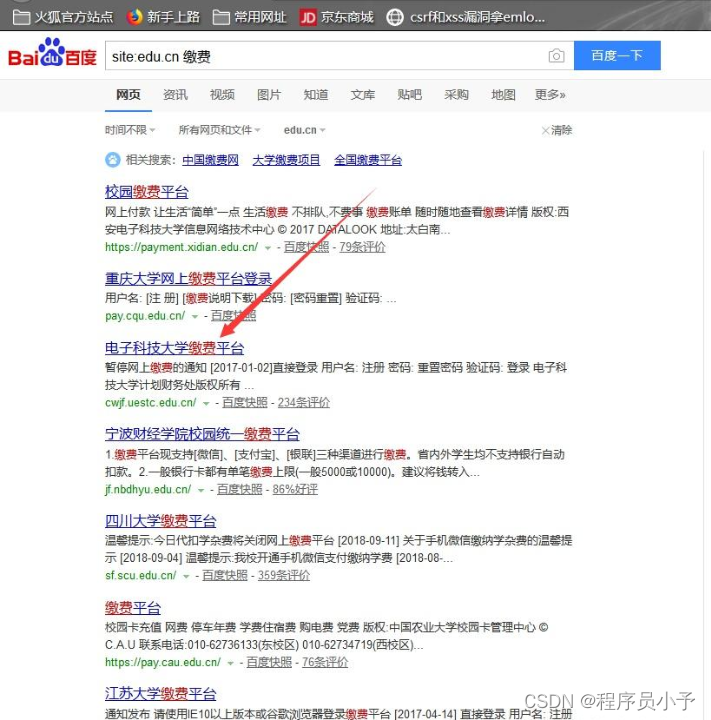711x720 pixels.
Task: Expand arrow next to pay.cqu.edu.cn
Action: point(195,317)
